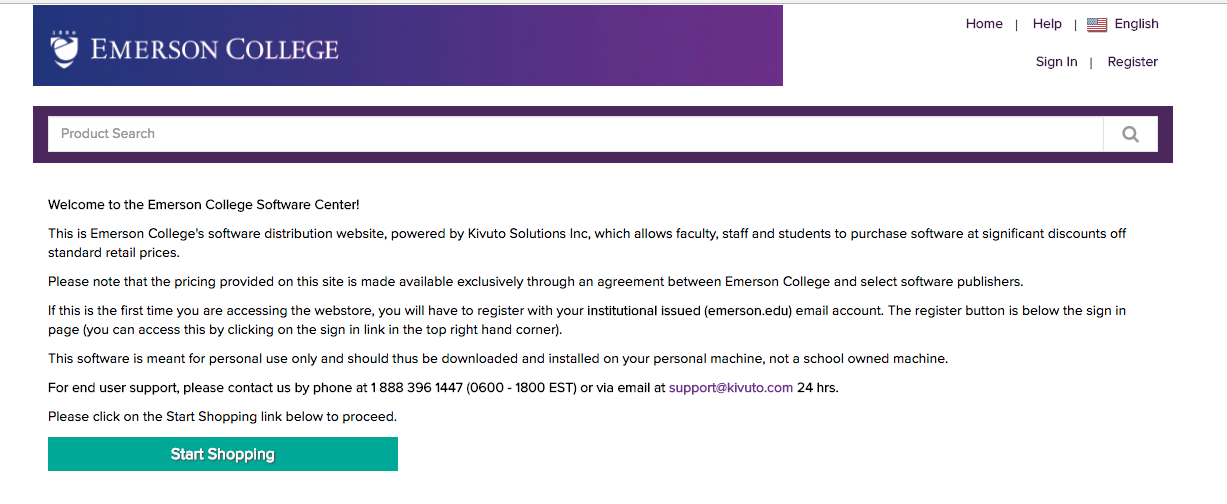This screenshot has width=1227, height=504.
Task: Click the support phone number 1 888 396 1447
Action: (x=416, y=388)
